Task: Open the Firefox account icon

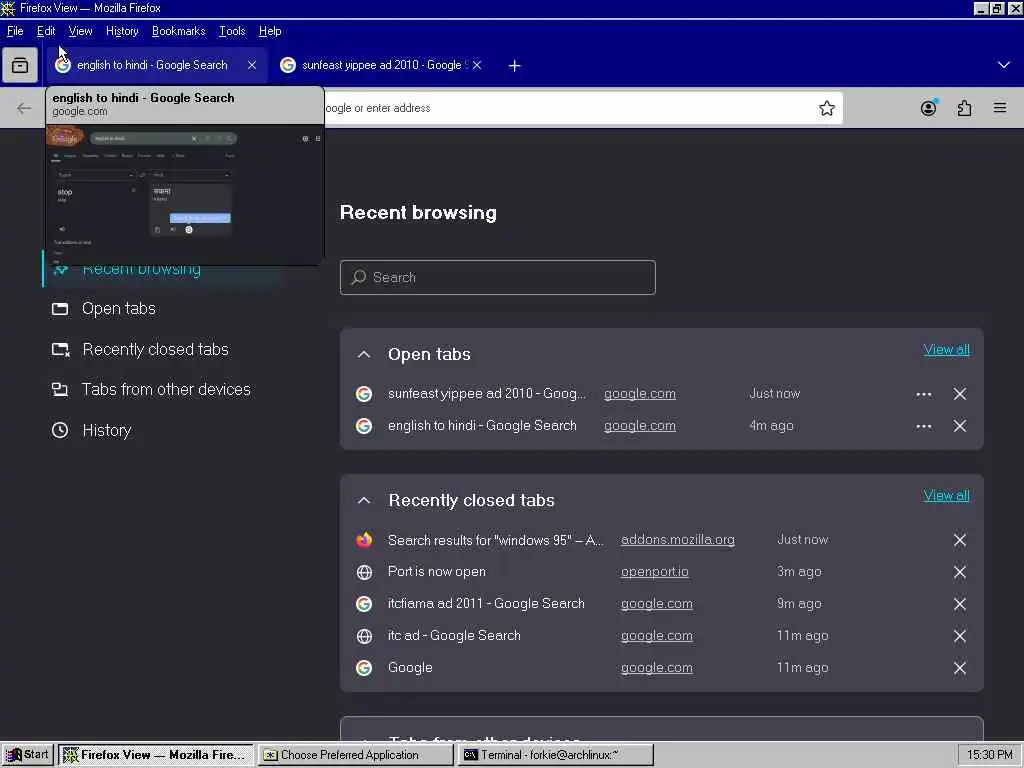Action: tap(929, 108)
